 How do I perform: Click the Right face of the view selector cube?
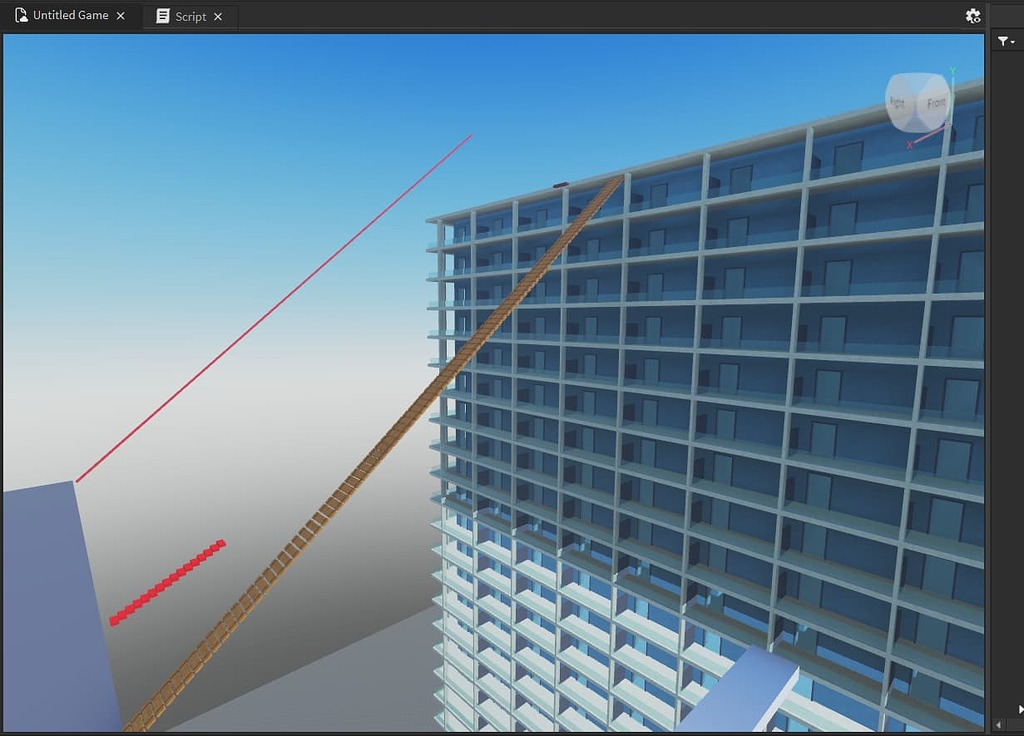click(897, 100)
